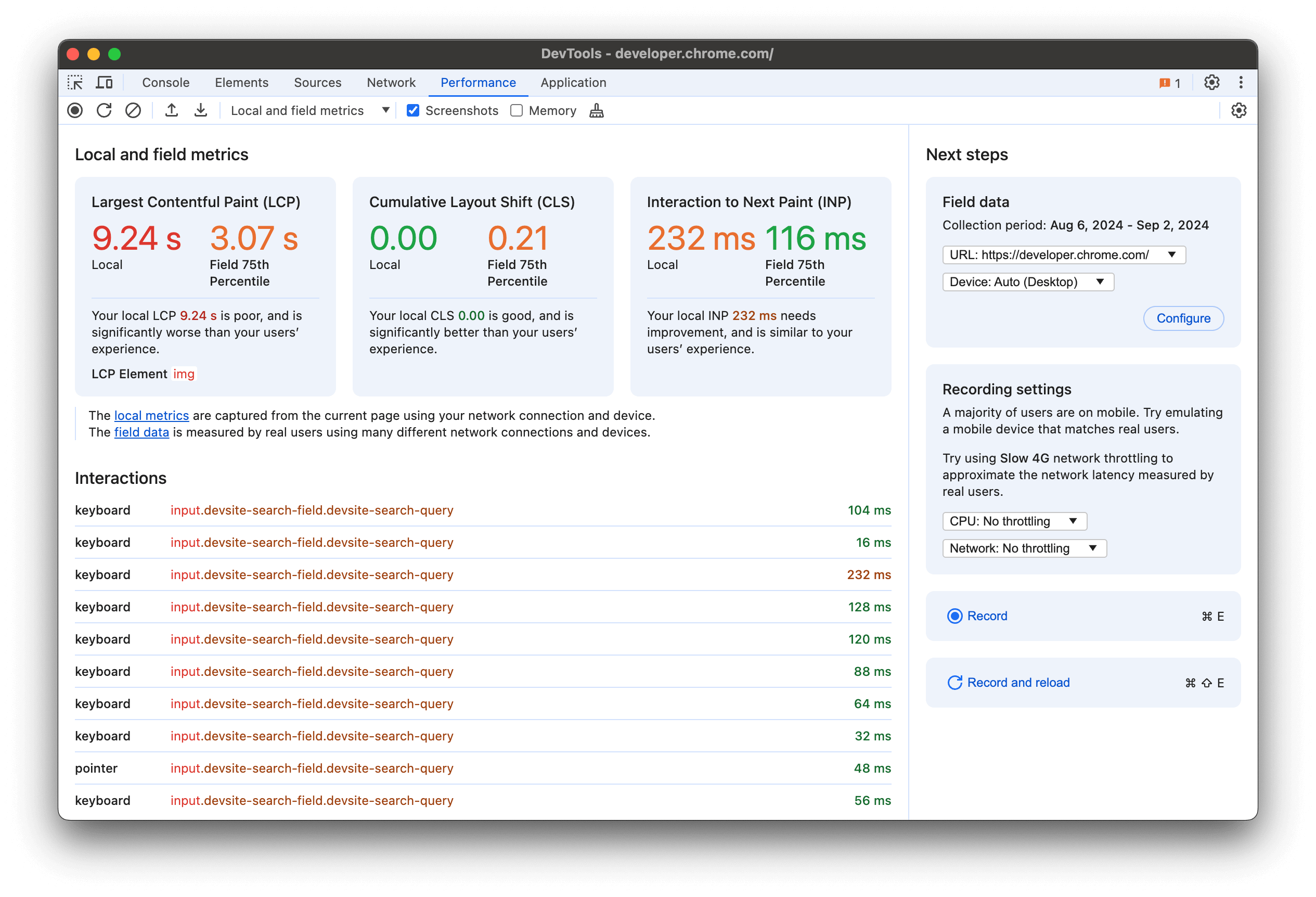Viewport: 1316px width, 897px height.
Task: Click the Configure button for field data
Action: [1183, 318]
